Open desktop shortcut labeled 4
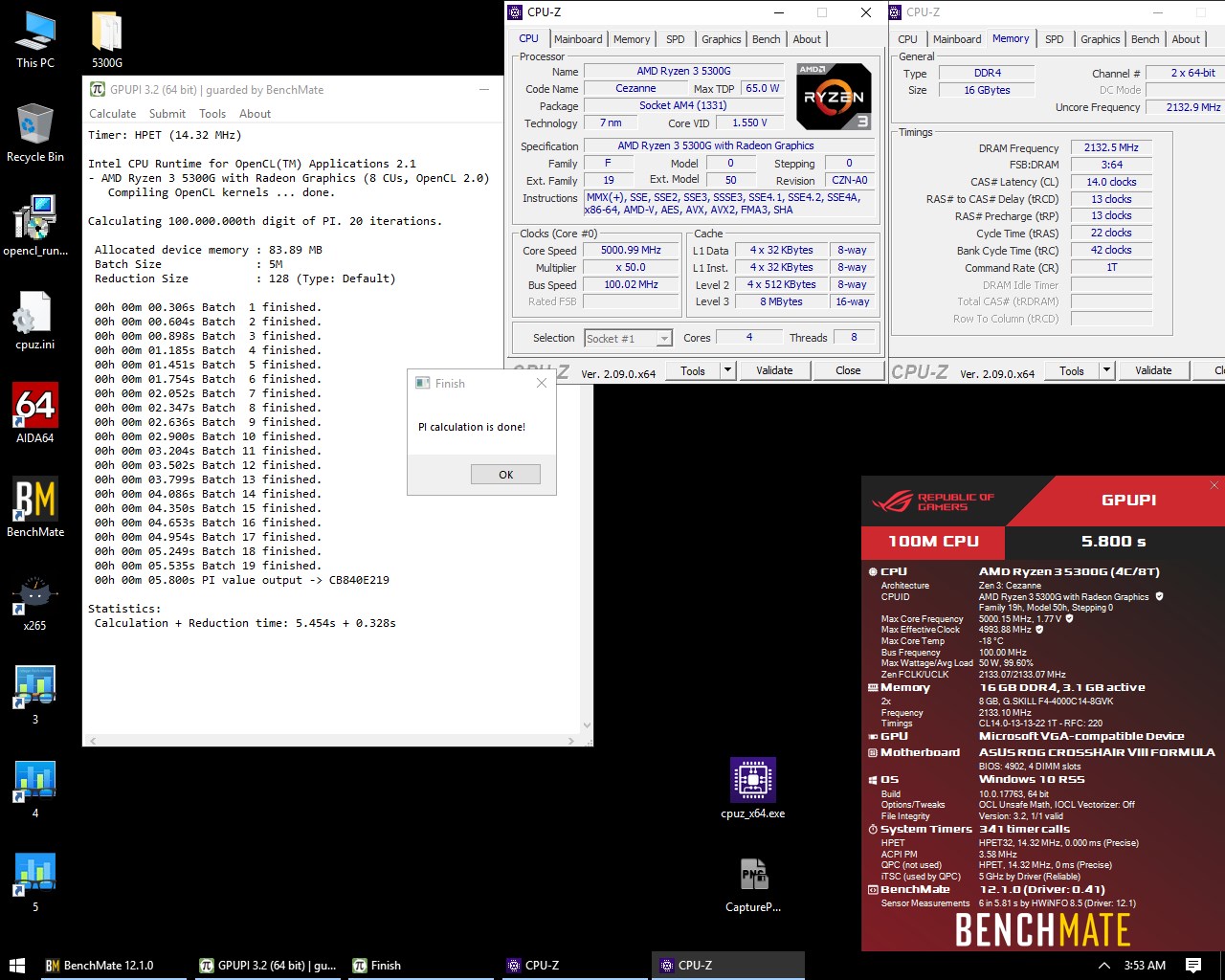This screenshot has width=1225, height=980. [x=35, y=789]
